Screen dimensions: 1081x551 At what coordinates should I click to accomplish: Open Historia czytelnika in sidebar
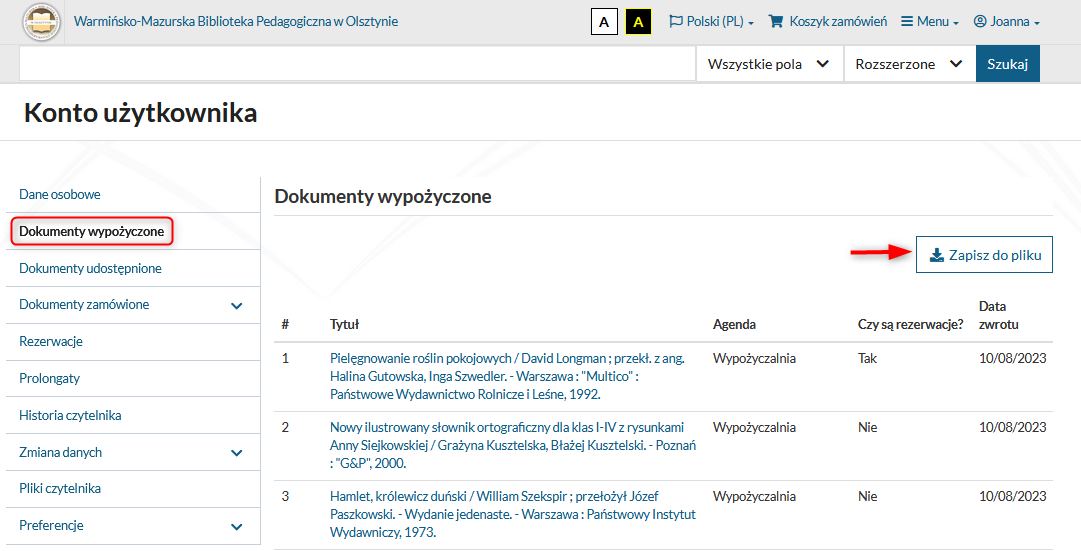70,415
